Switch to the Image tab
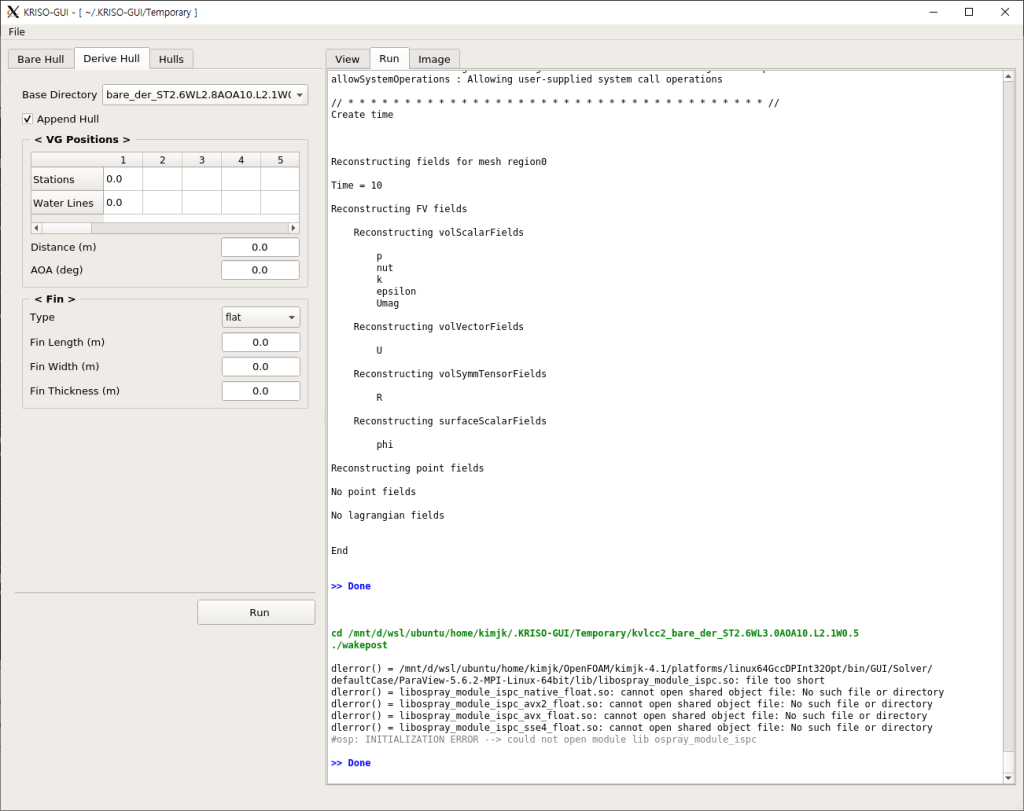The image size is (1024, 811). [434, 59]
